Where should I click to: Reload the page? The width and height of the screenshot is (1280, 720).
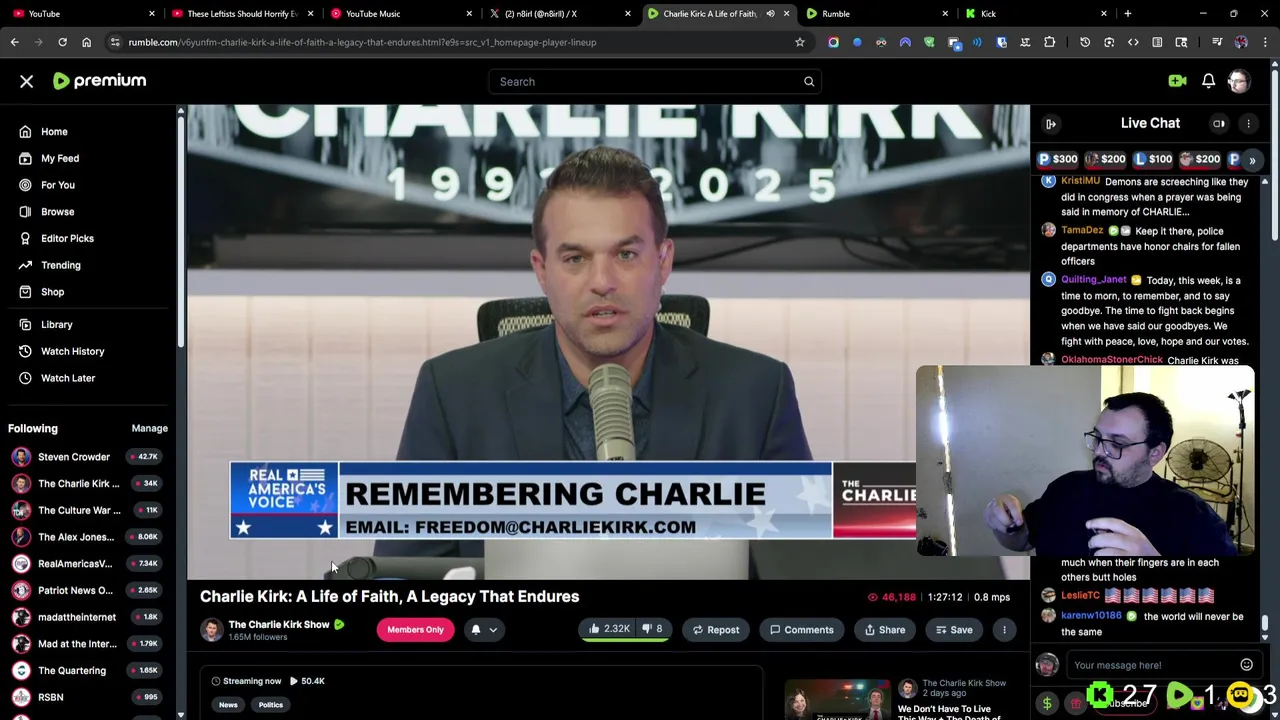(x=62, y=42)
